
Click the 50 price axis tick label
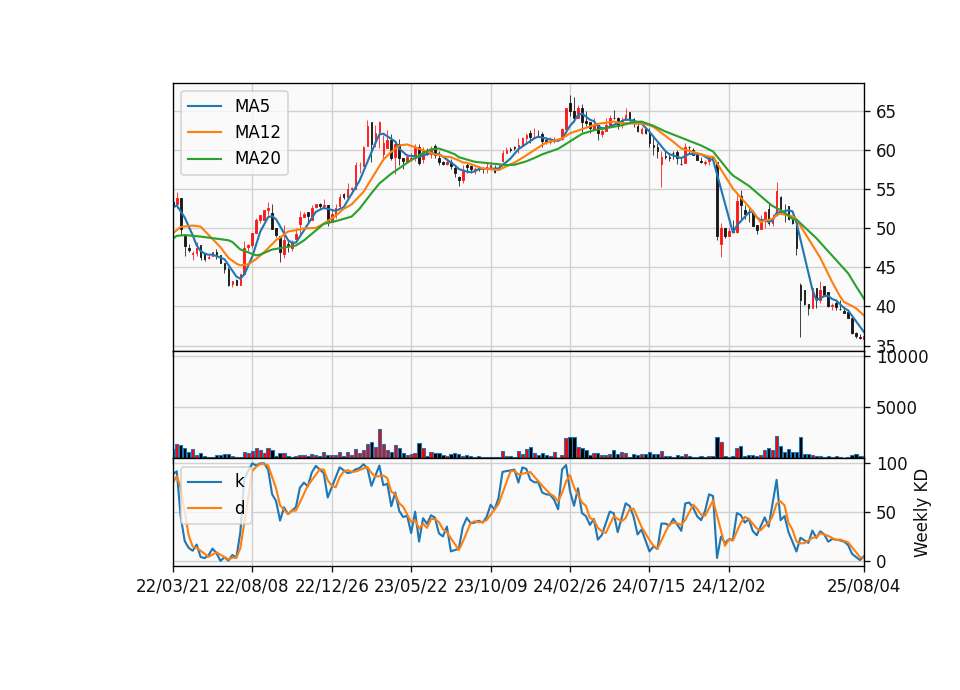(885, 229)
